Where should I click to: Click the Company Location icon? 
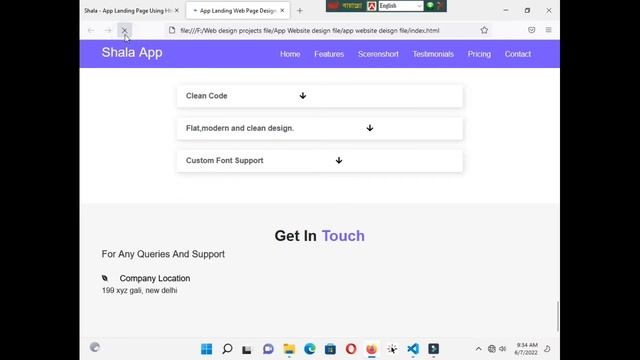(x=105, y=278)
